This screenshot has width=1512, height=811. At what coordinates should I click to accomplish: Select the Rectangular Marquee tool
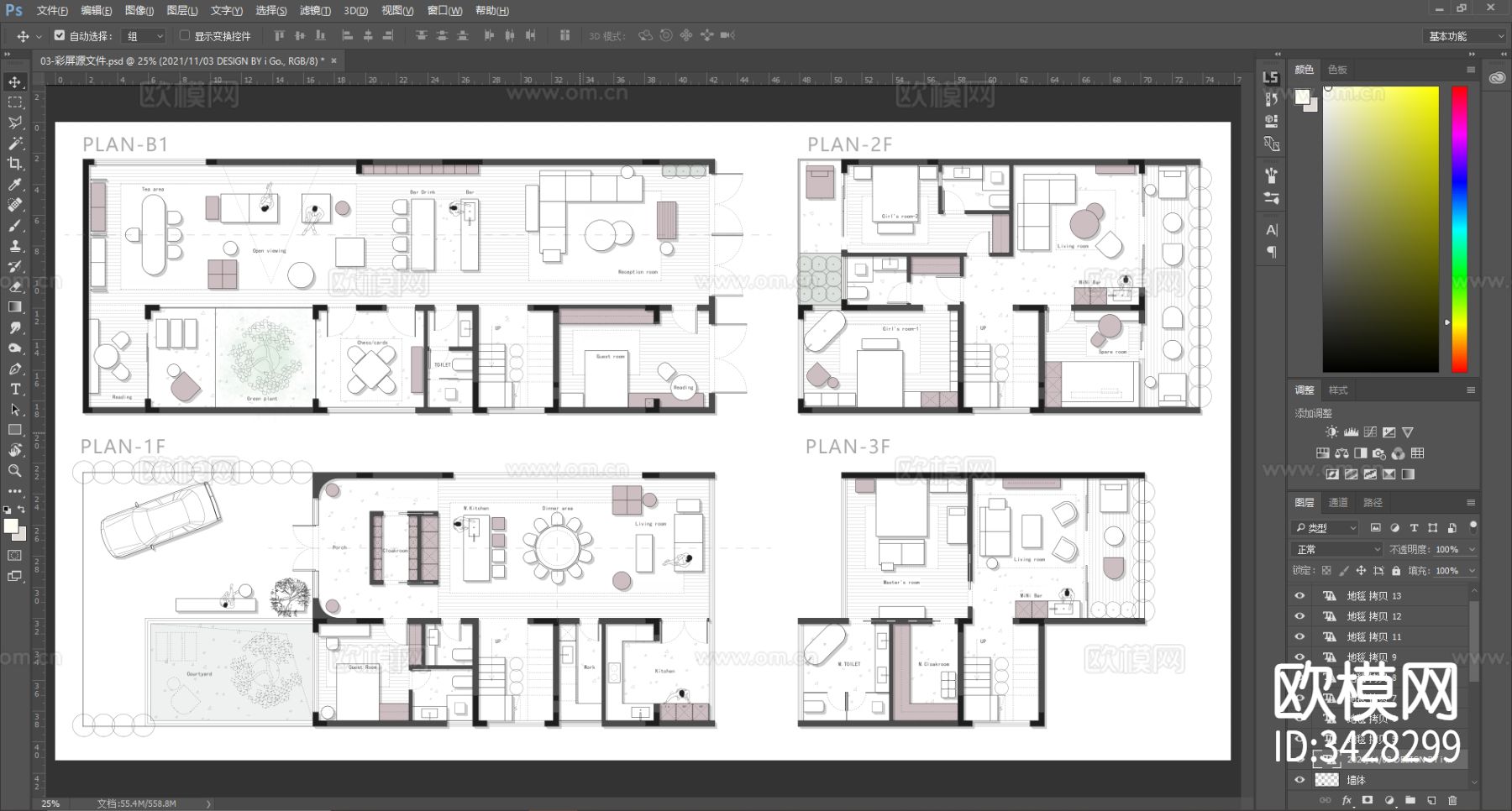(15, 102)
